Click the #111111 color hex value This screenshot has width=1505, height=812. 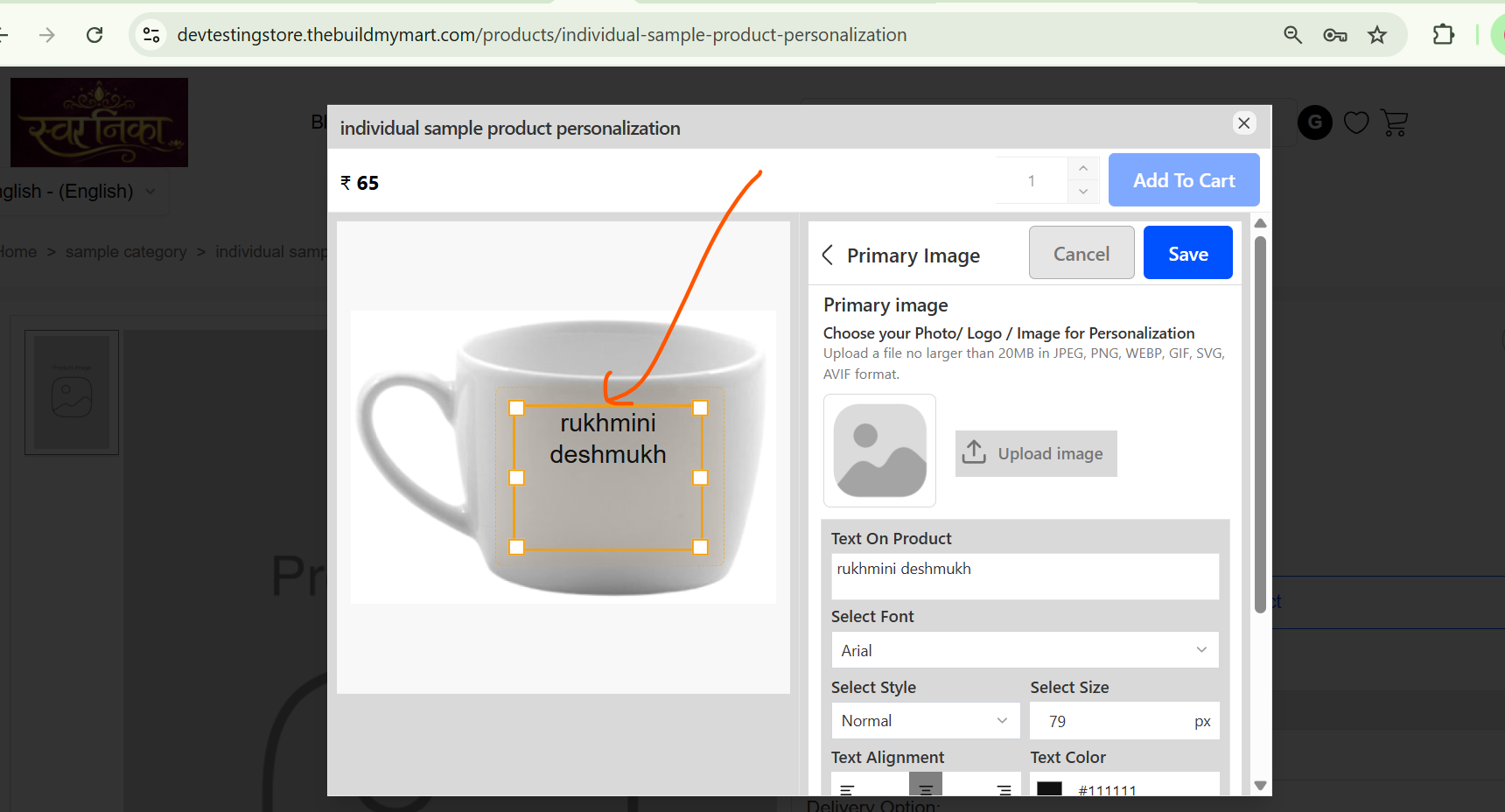click(1108, 790)
